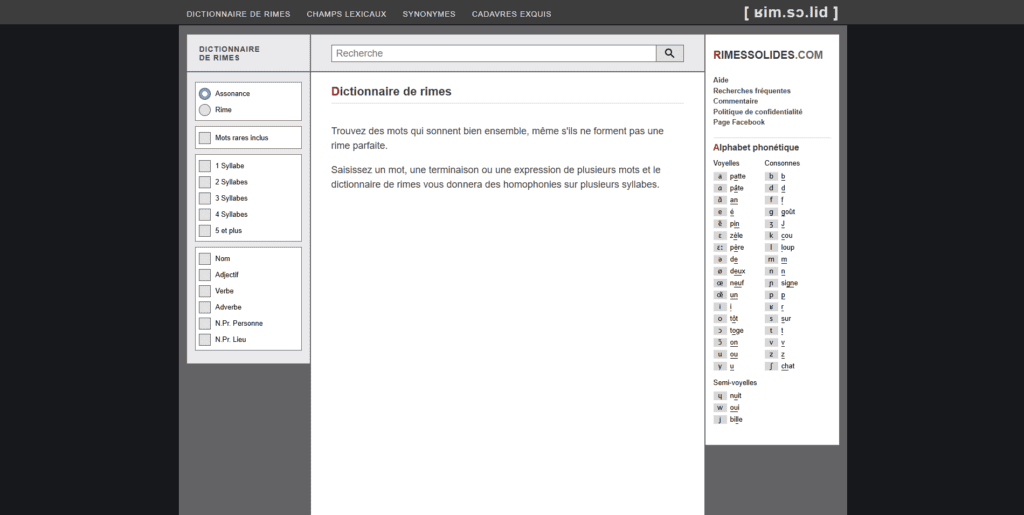Tick the Verbe word type checkbox

[x=205, y=291]
